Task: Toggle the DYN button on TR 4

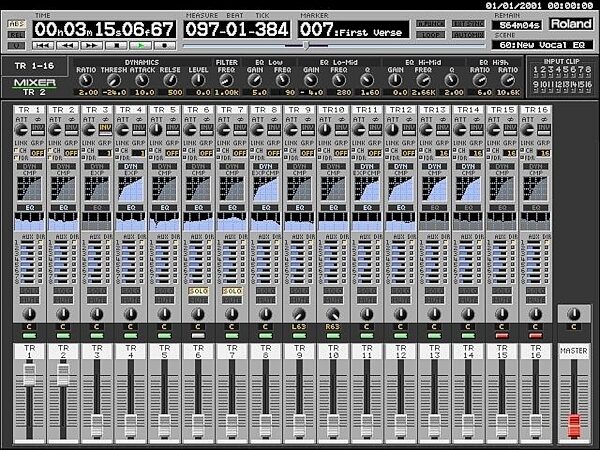Action: click(131, 166)
